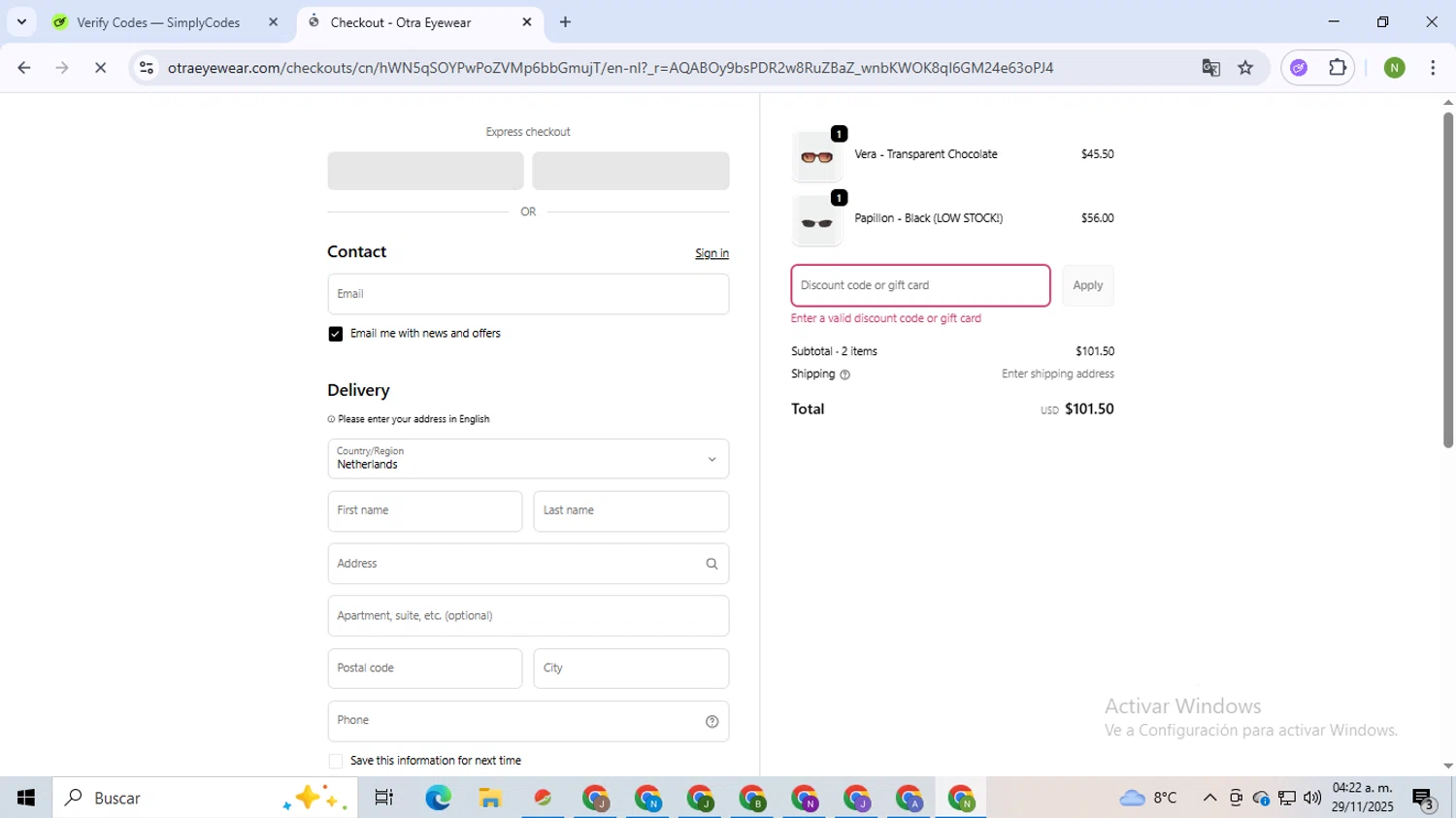The height and width of the screenshot is (818, 1456).
Task: Focus the City field
Action: coord(631,669)
